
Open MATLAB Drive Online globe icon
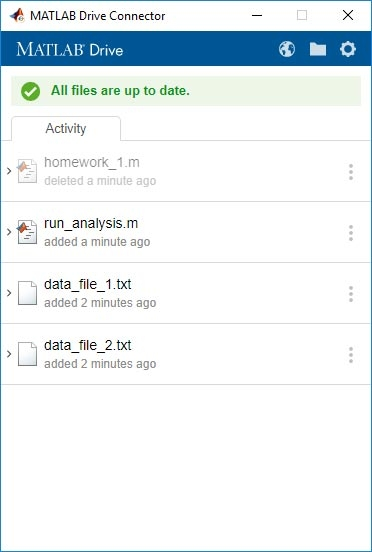[287, 49]
